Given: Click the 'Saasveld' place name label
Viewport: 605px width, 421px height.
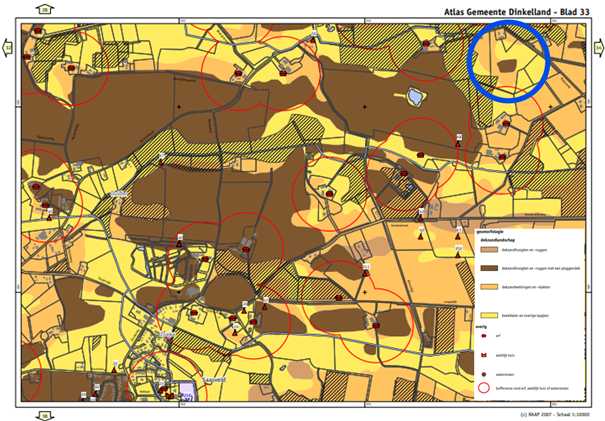Looking at the screenshot, I should tap(214, 379).
